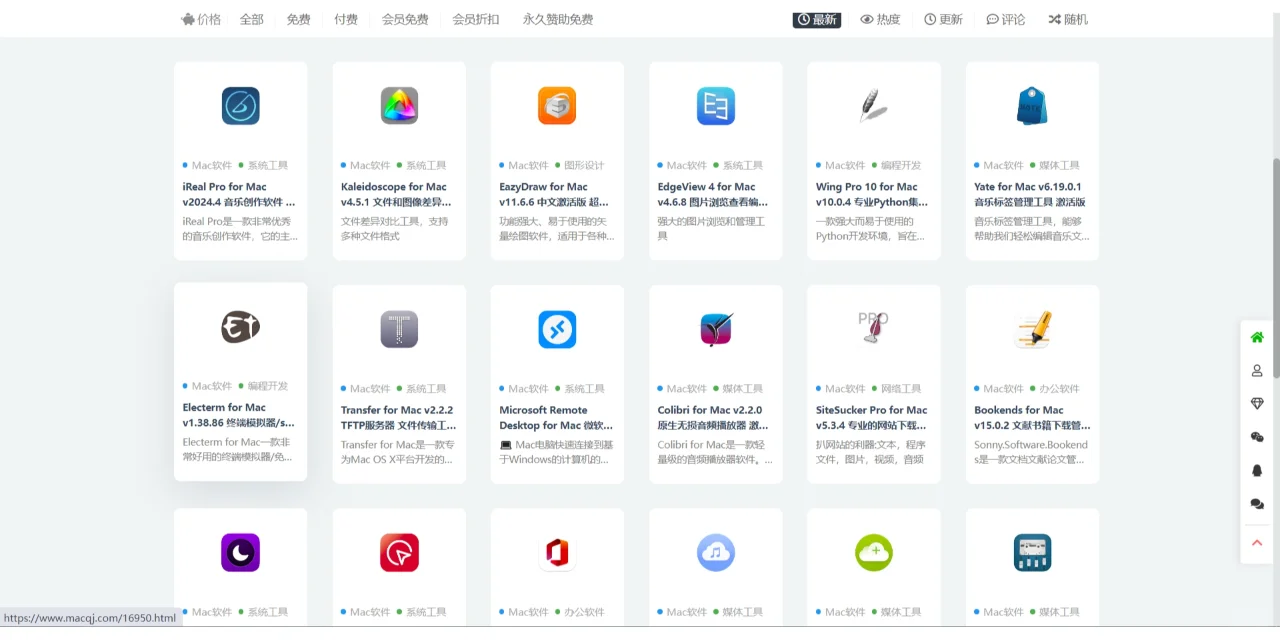
Task: Open the Microsoft Office app icon
Action: click(x=557, y=552)
